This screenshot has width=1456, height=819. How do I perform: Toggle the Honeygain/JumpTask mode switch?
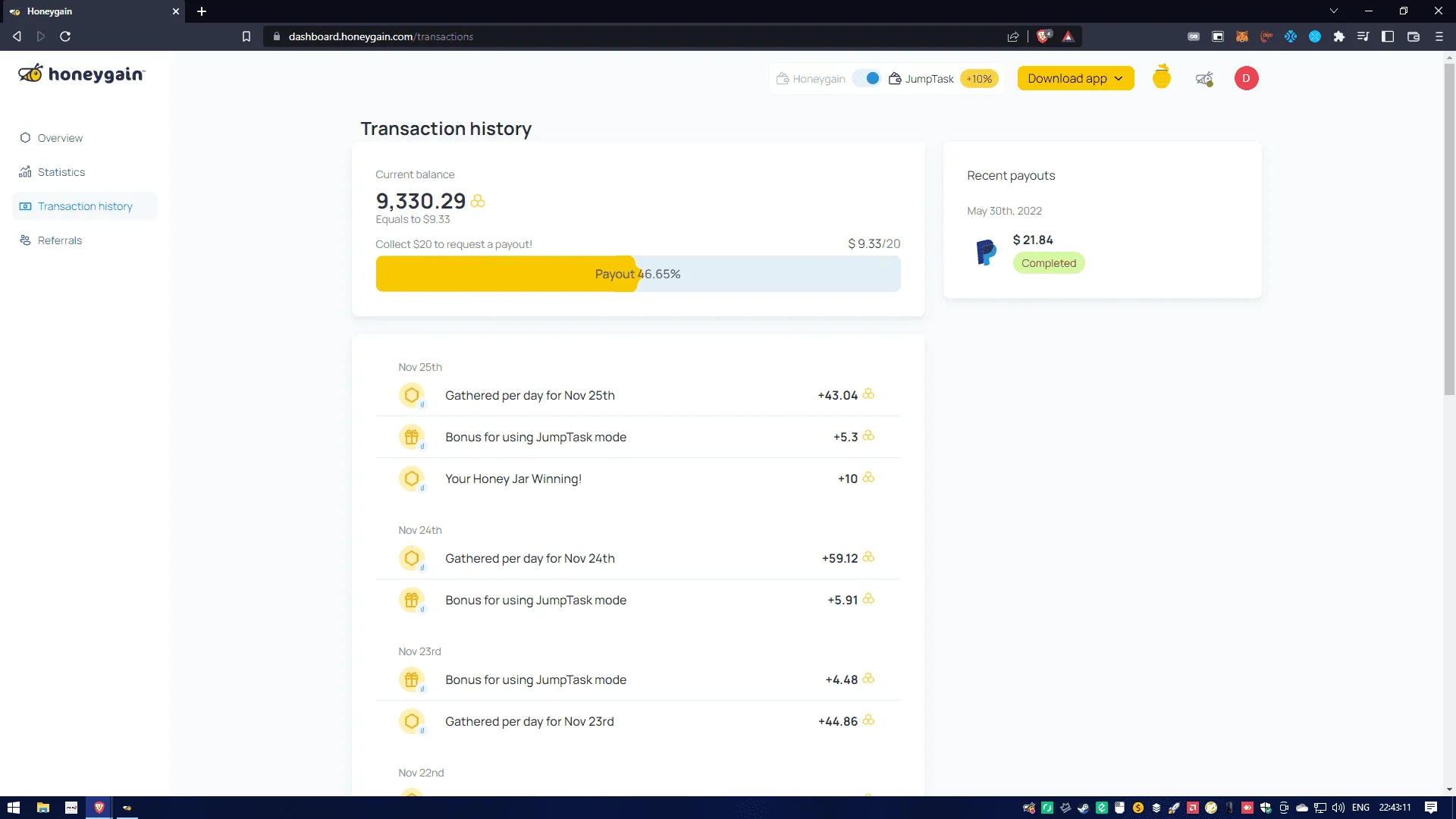[867, 78]
